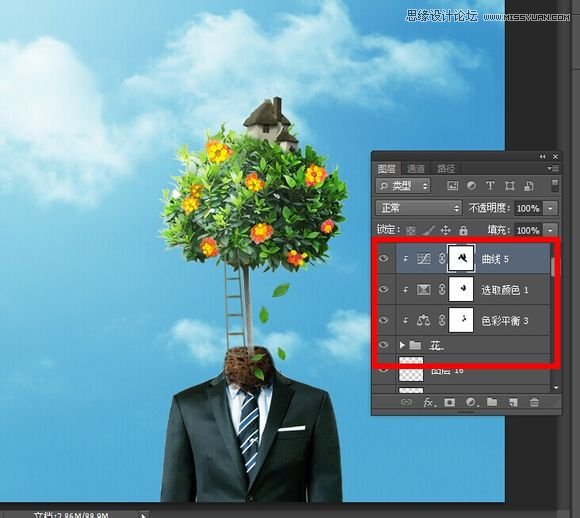Click the 填充 100% value field
The image size is (580, 518).
point(528,231)
